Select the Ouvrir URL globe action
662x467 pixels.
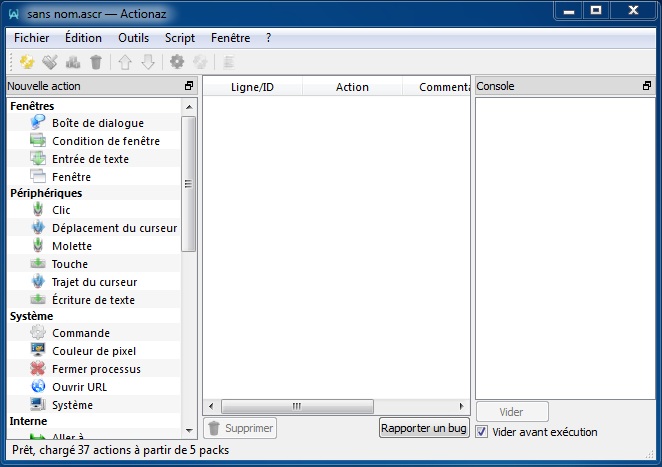pos(38,387)
